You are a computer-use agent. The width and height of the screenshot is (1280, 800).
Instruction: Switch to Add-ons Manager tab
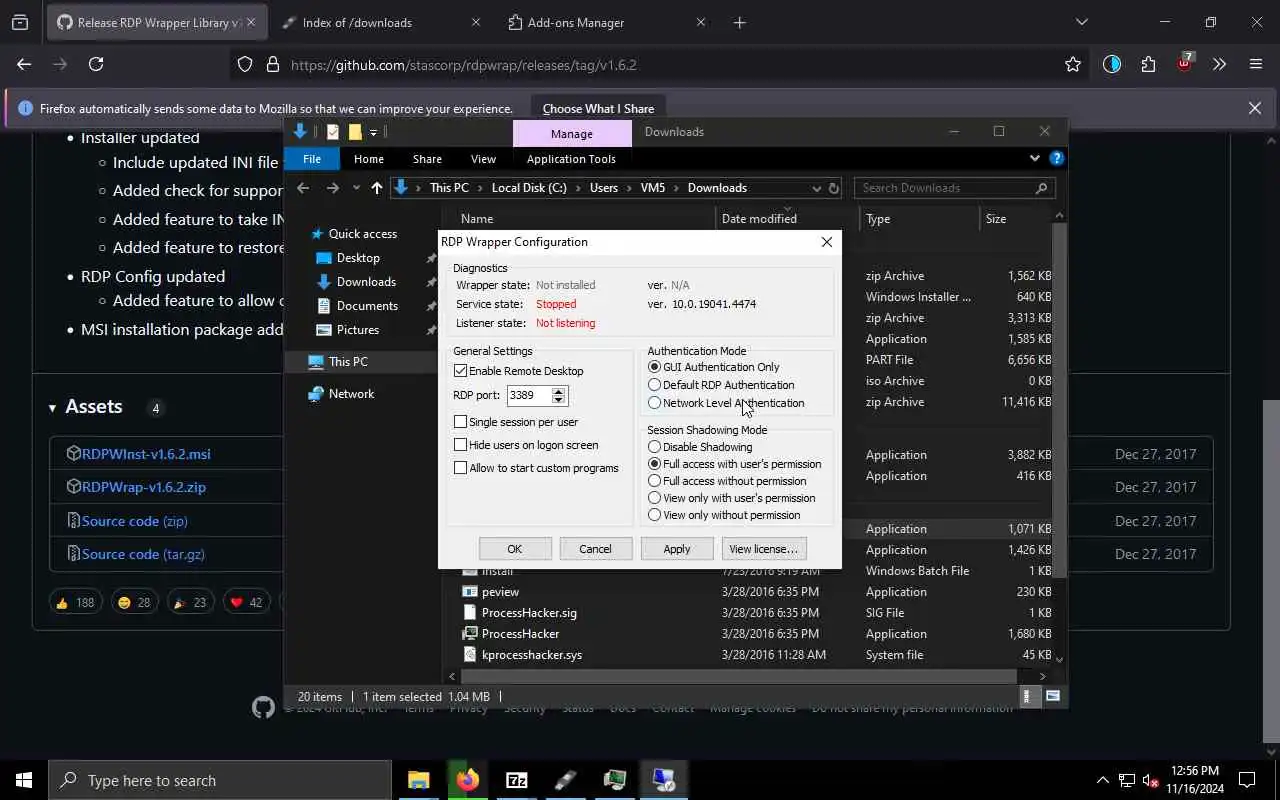(x=608, y=22)
